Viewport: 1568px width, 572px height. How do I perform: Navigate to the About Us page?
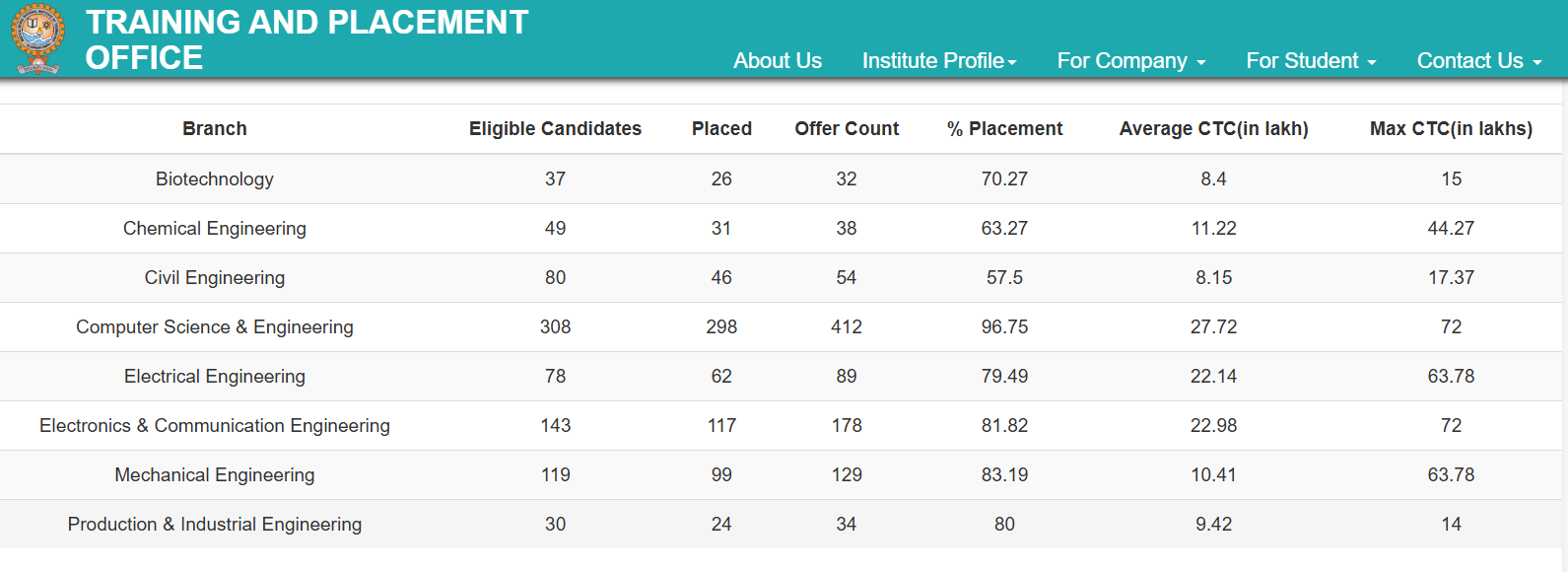(777, 60)
